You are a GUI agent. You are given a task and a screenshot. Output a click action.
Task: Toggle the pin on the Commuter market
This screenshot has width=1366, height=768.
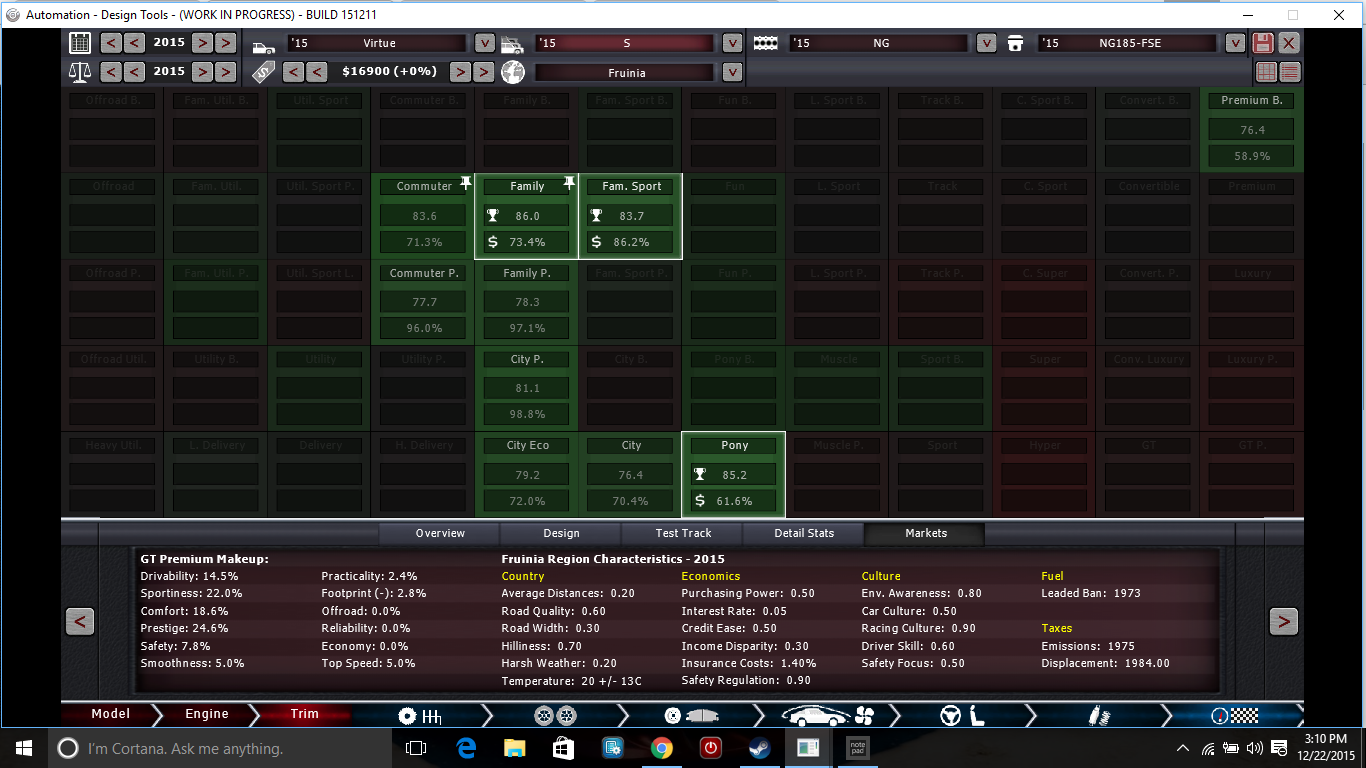click(x=465, y=184)
